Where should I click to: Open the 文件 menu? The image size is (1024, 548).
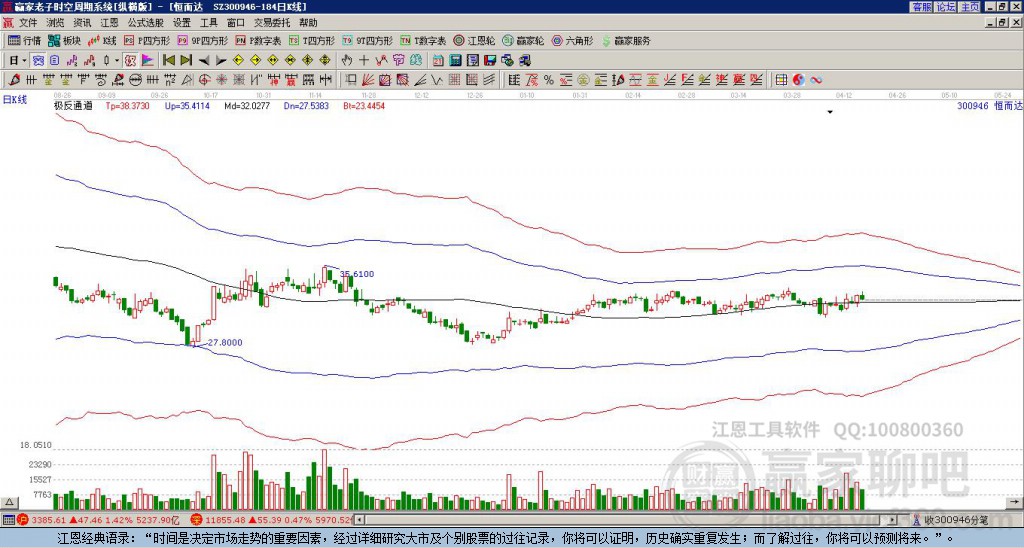(28, 23)
